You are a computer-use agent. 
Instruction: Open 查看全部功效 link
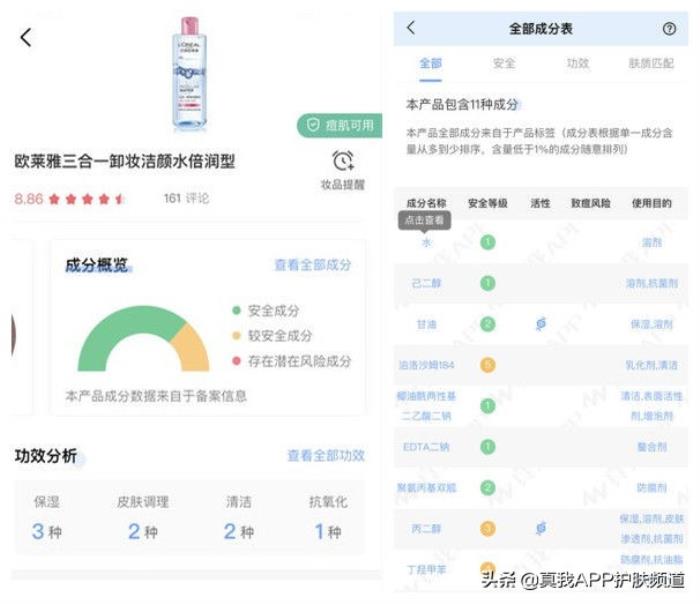tap(326, 455)
